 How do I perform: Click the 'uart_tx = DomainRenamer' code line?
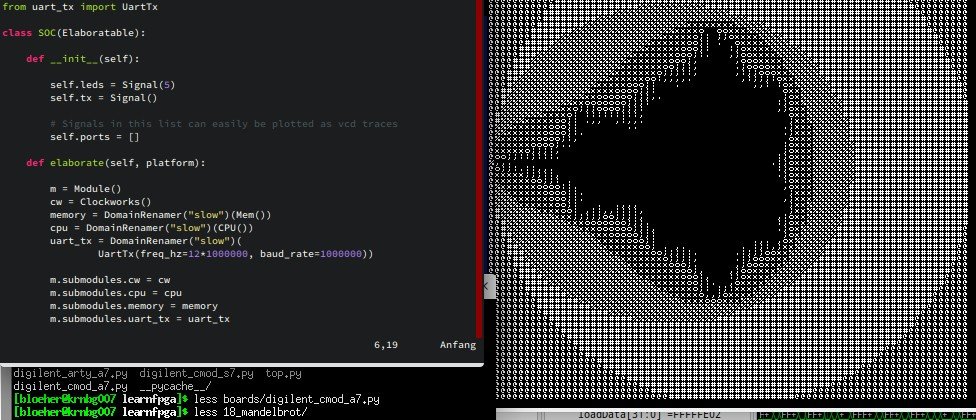[x=146, y=241]
